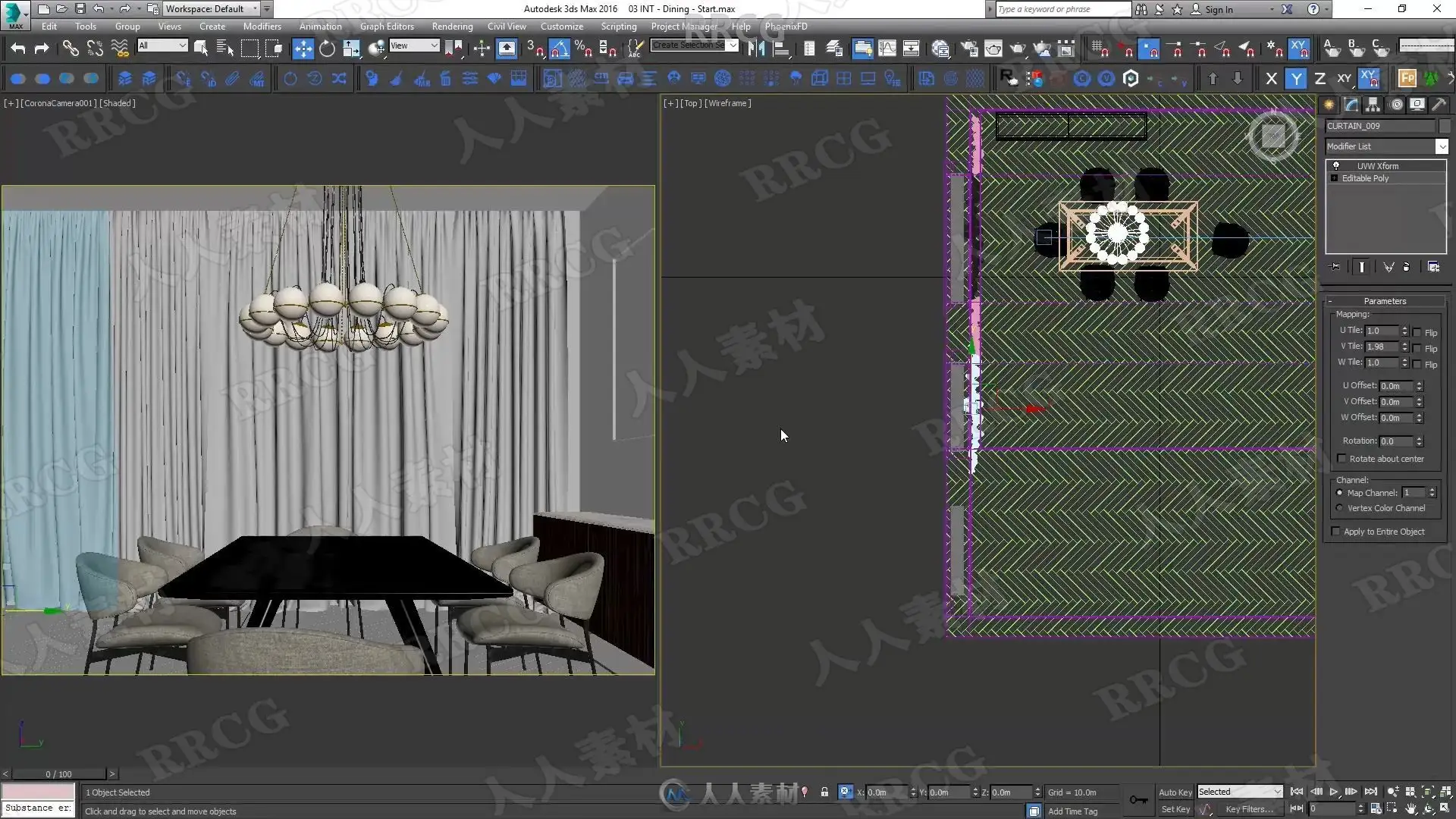Viewport: 1456px width, 819px height.
Task: Open the Rendering menu
Action: (452, 26)
